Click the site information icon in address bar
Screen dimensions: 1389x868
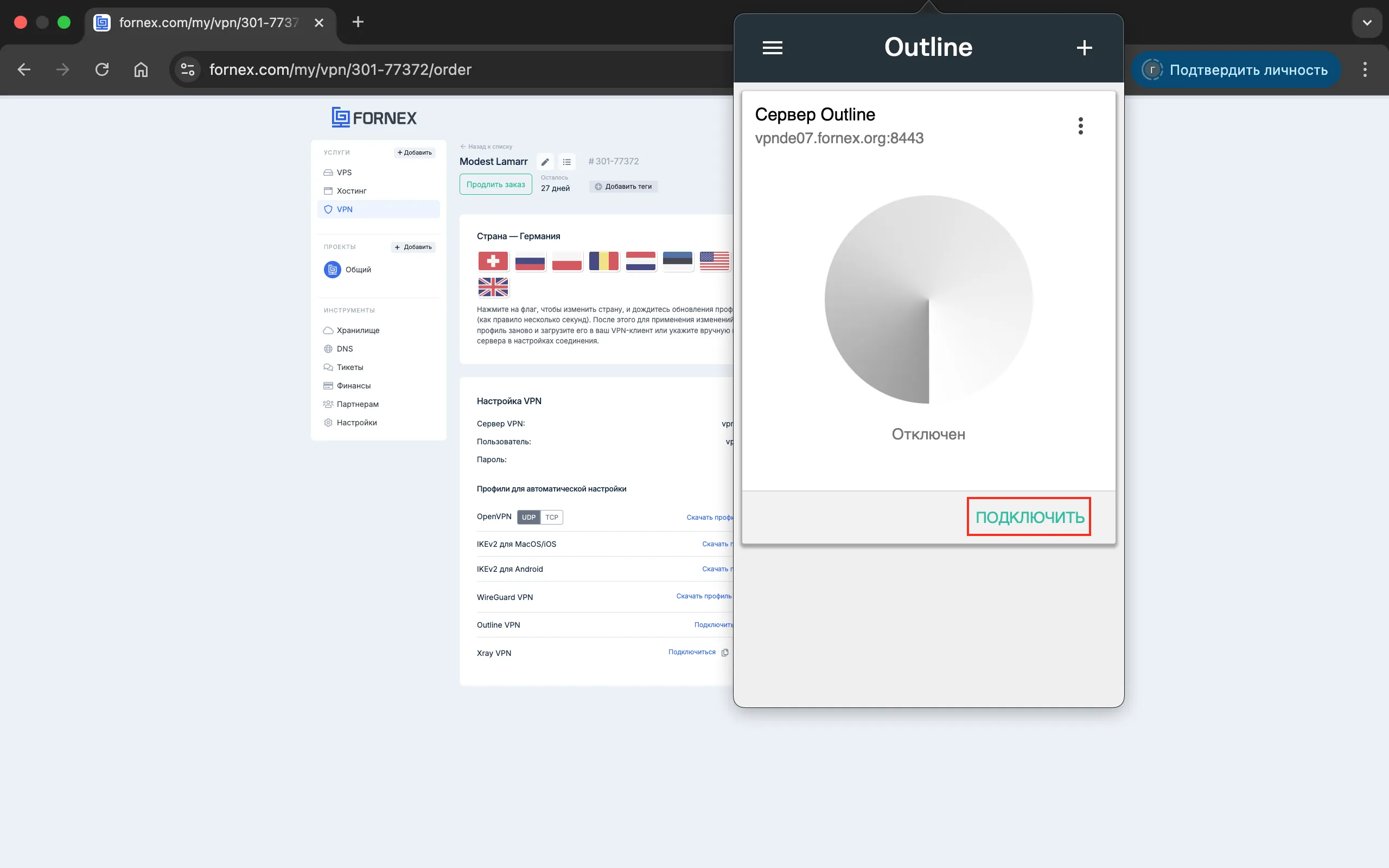pos(188,69)
